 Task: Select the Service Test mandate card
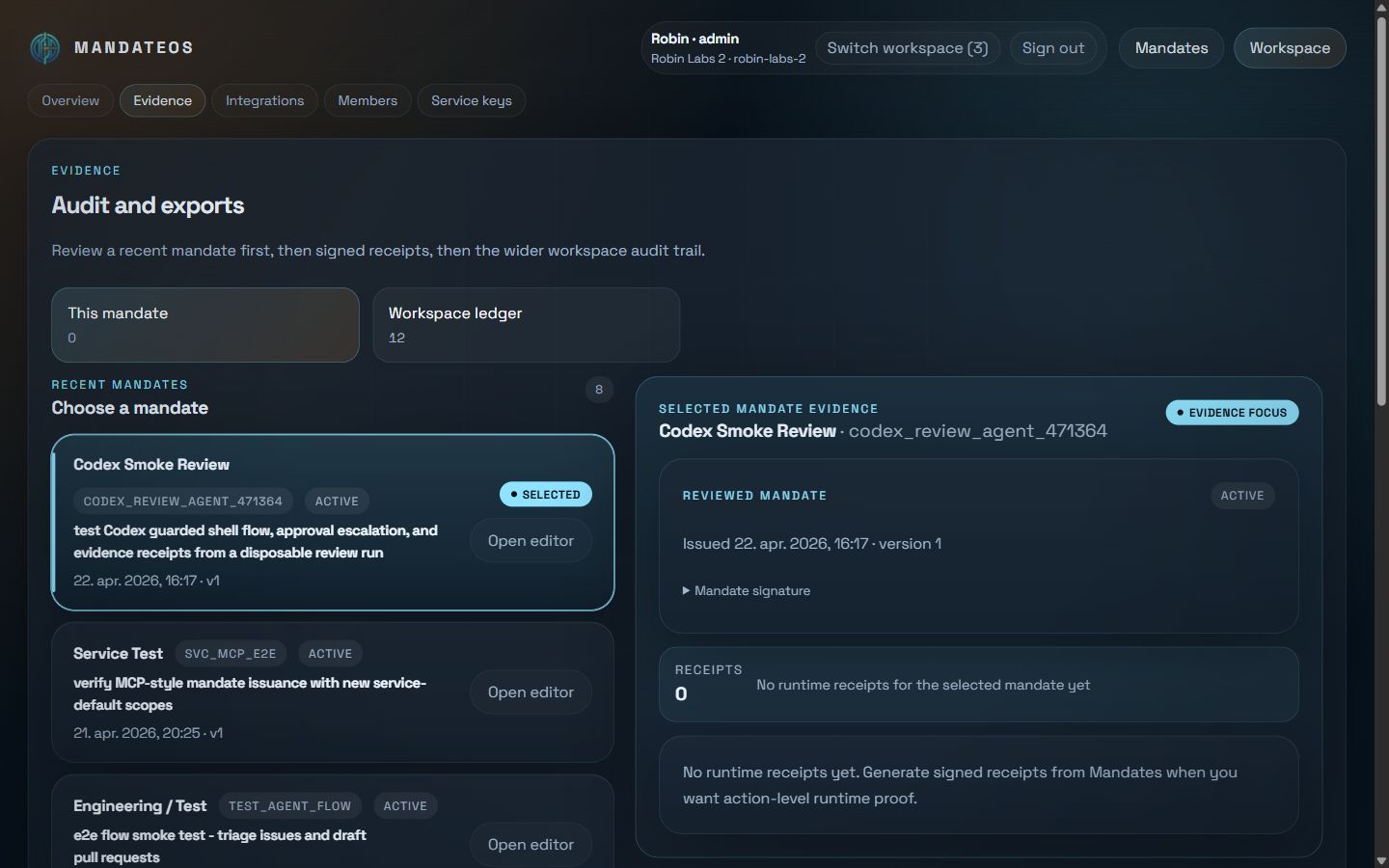click(333, 692)
